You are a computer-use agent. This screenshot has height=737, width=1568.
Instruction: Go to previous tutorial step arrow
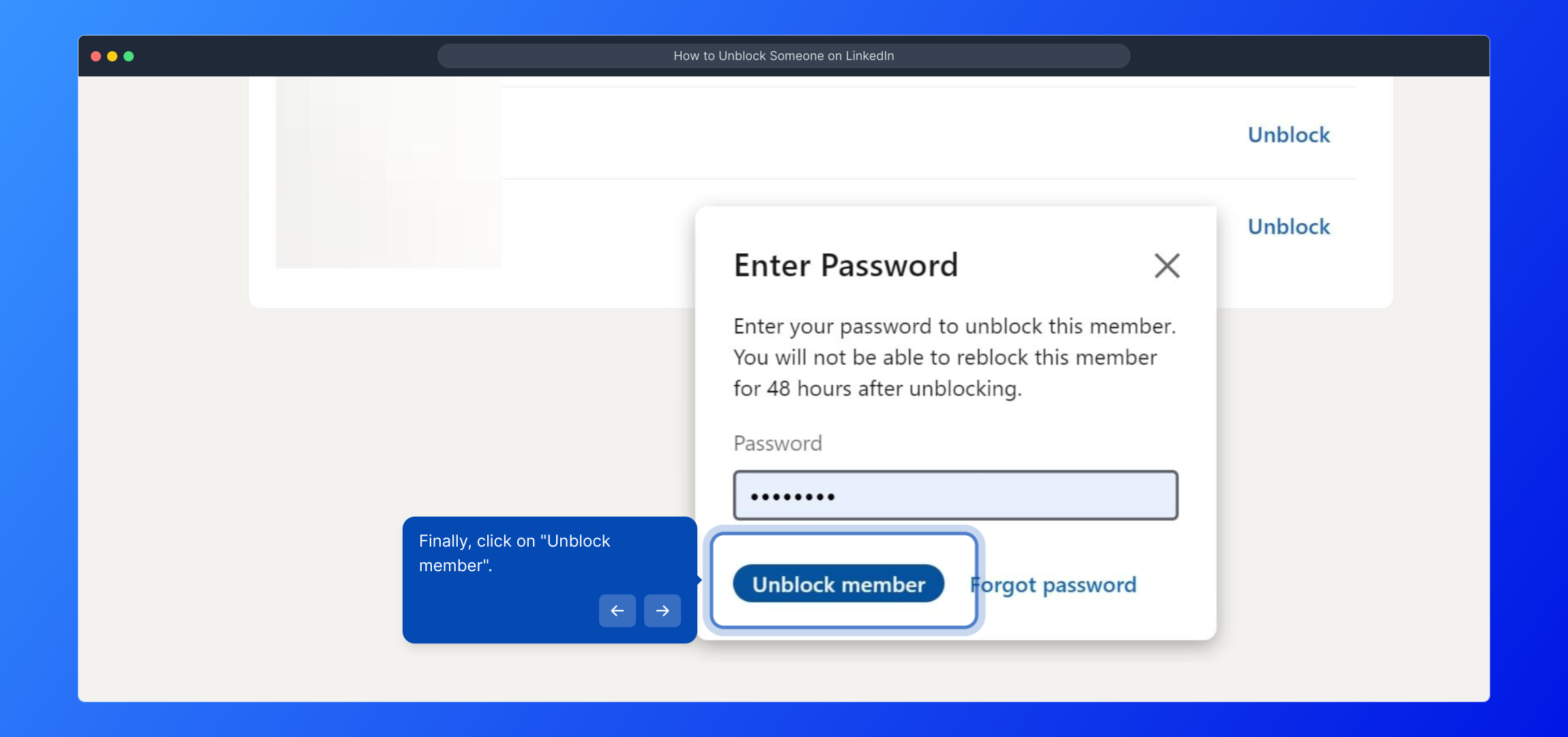pyautogui.click(x=617, y=611)
